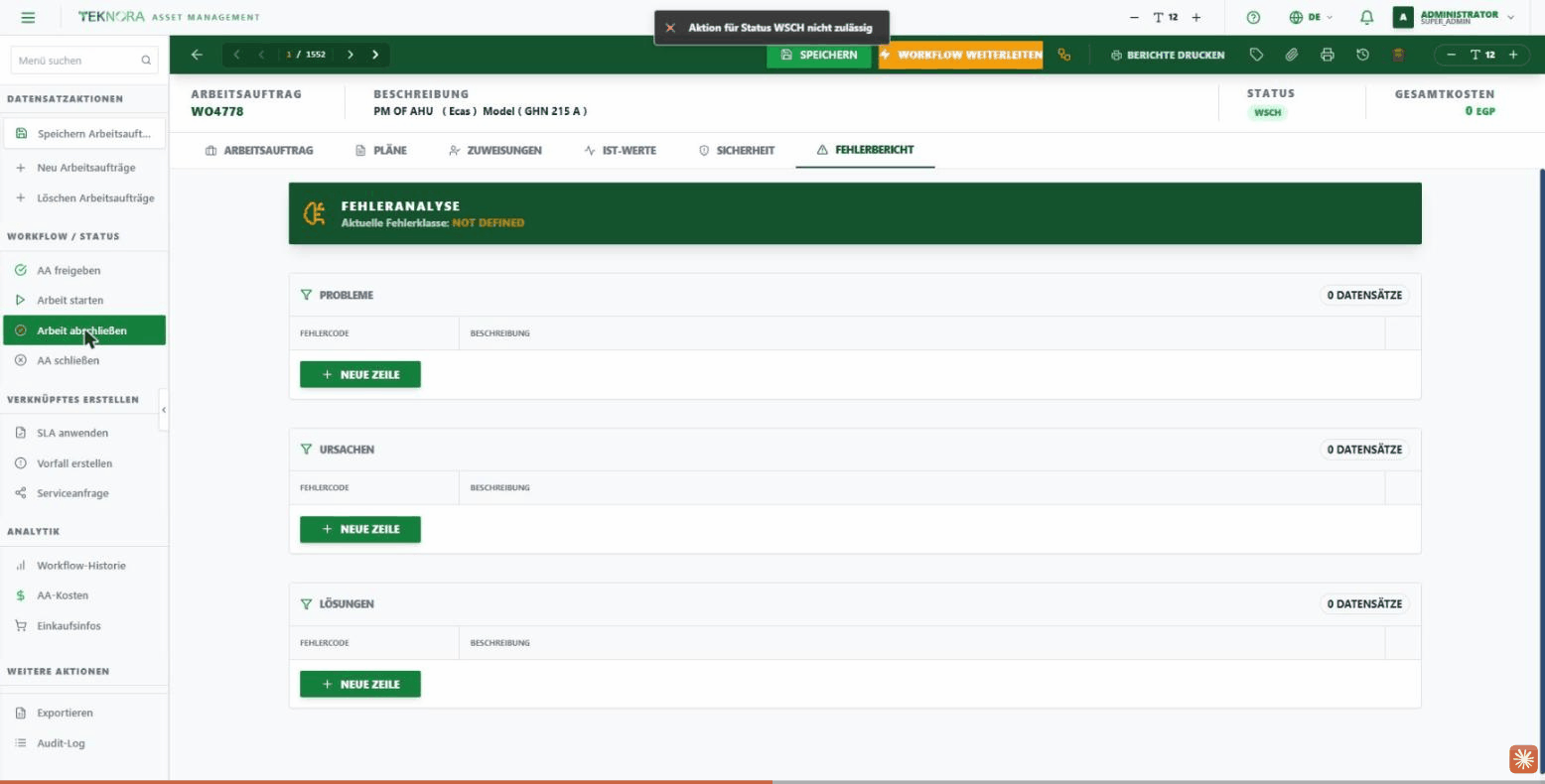Open the help question mark icon
The image size is (1545, 784).
tap(1253, 17)
